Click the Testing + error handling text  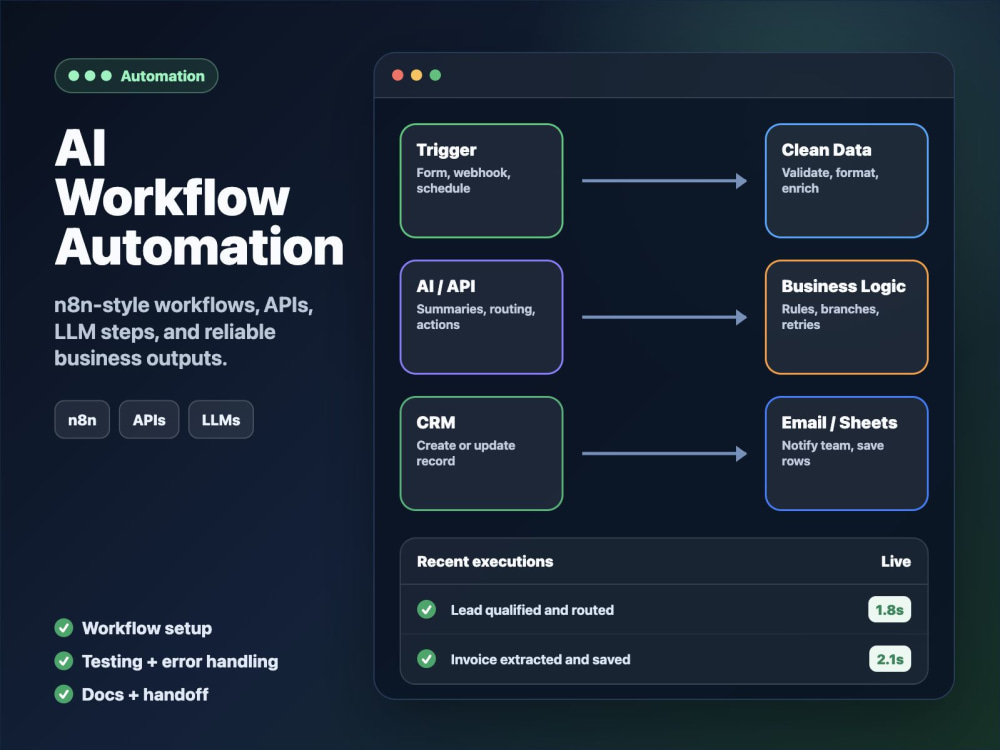[180, 661]
